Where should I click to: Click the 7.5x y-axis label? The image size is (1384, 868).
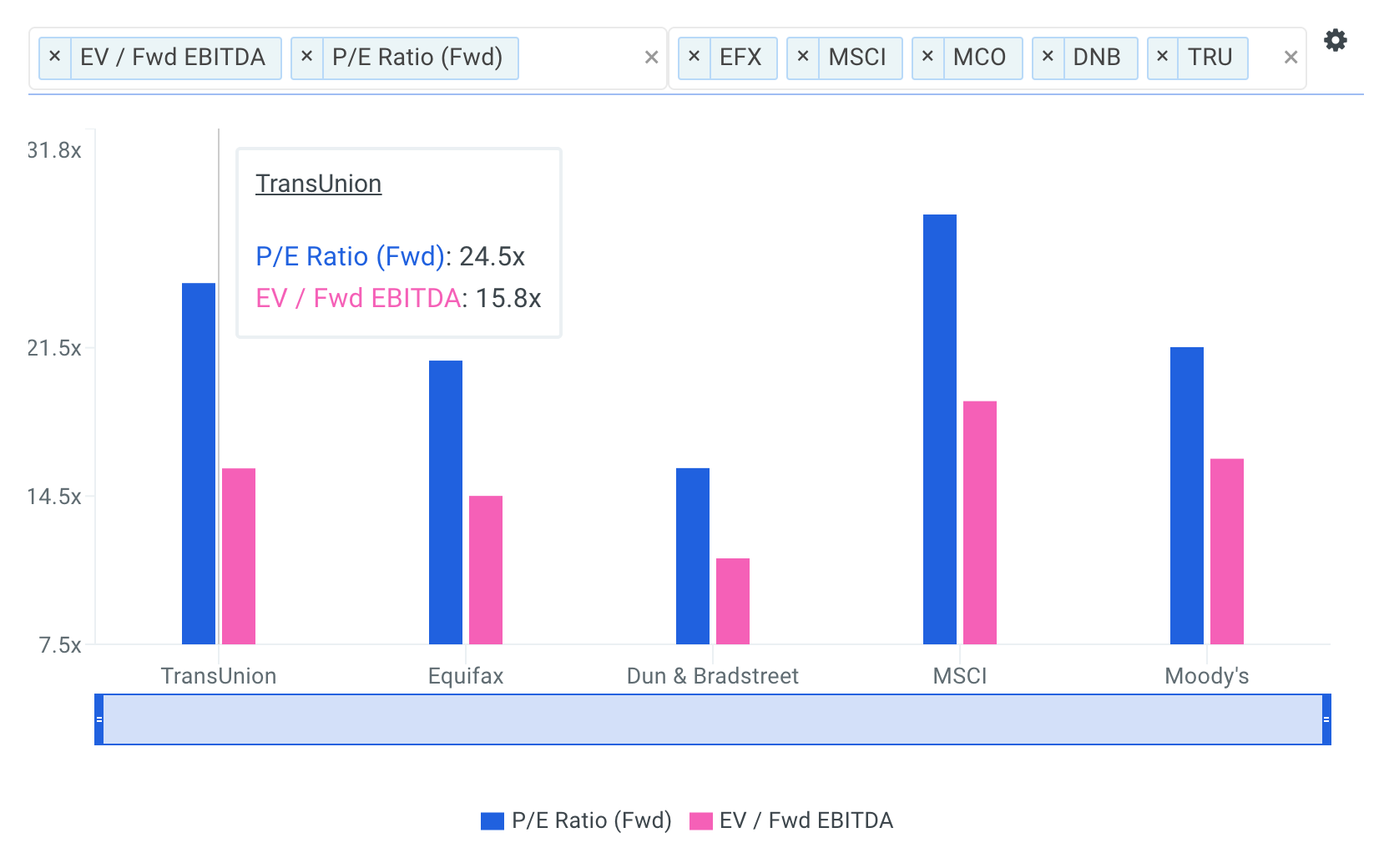[x=61, y=645]
